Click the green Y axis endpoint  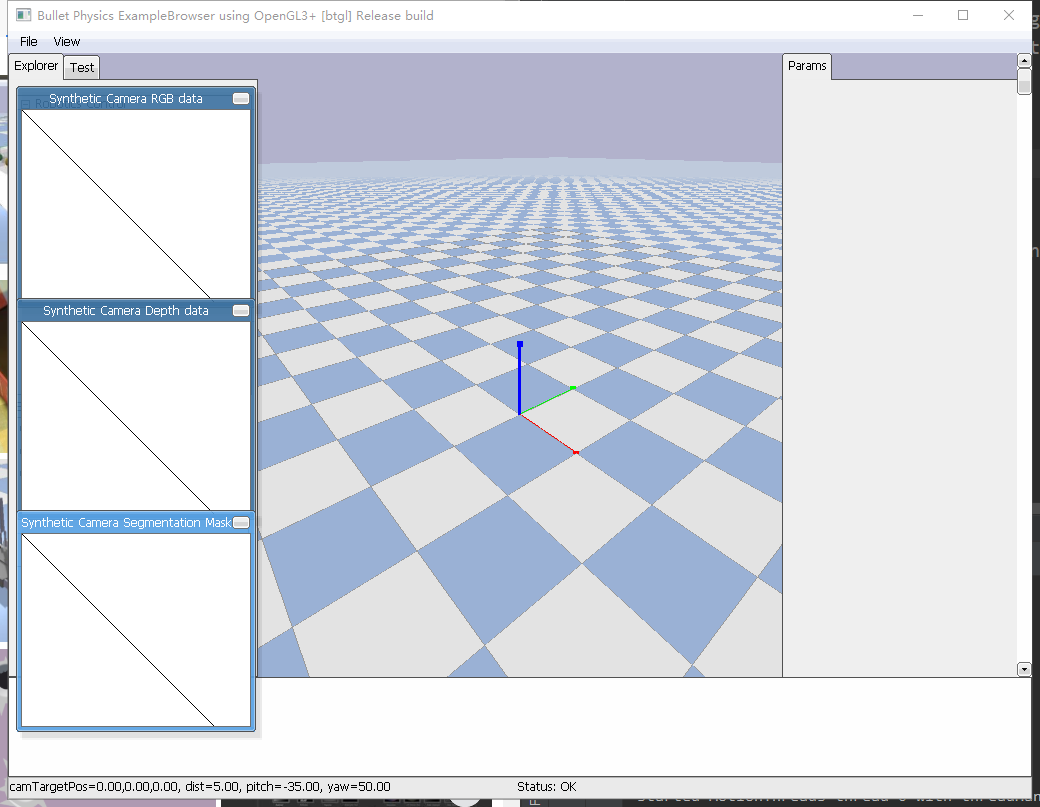tap(573, 388)
